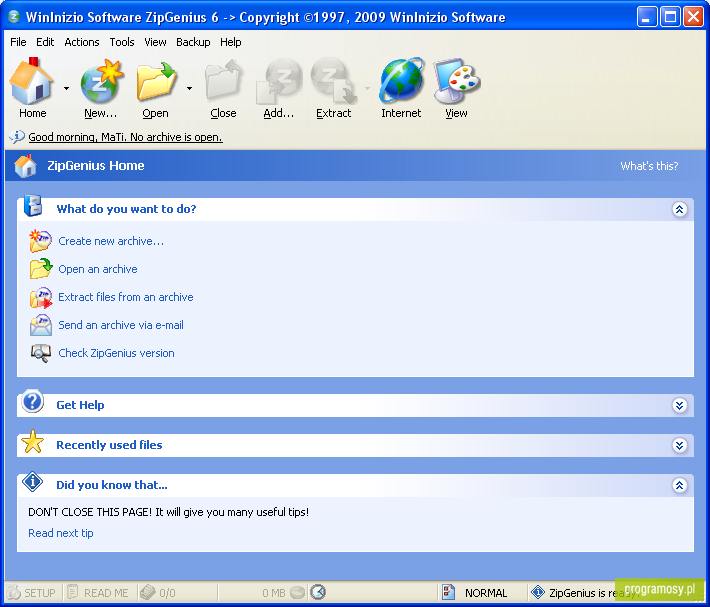The height and width of the screenshot is (607, 710).
Task: Expand the Get Help section
Action: click(679, 405)
